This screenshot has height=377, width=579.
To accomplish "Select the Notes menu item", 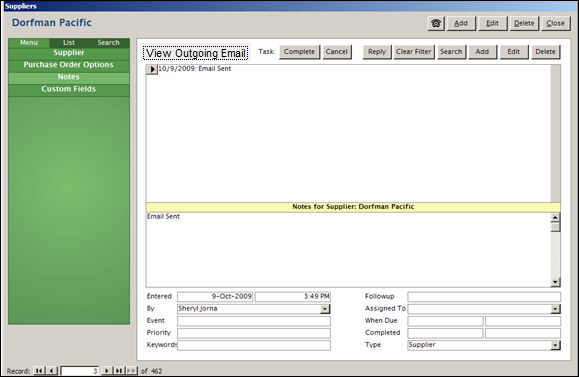I will (x=69, y=77).
